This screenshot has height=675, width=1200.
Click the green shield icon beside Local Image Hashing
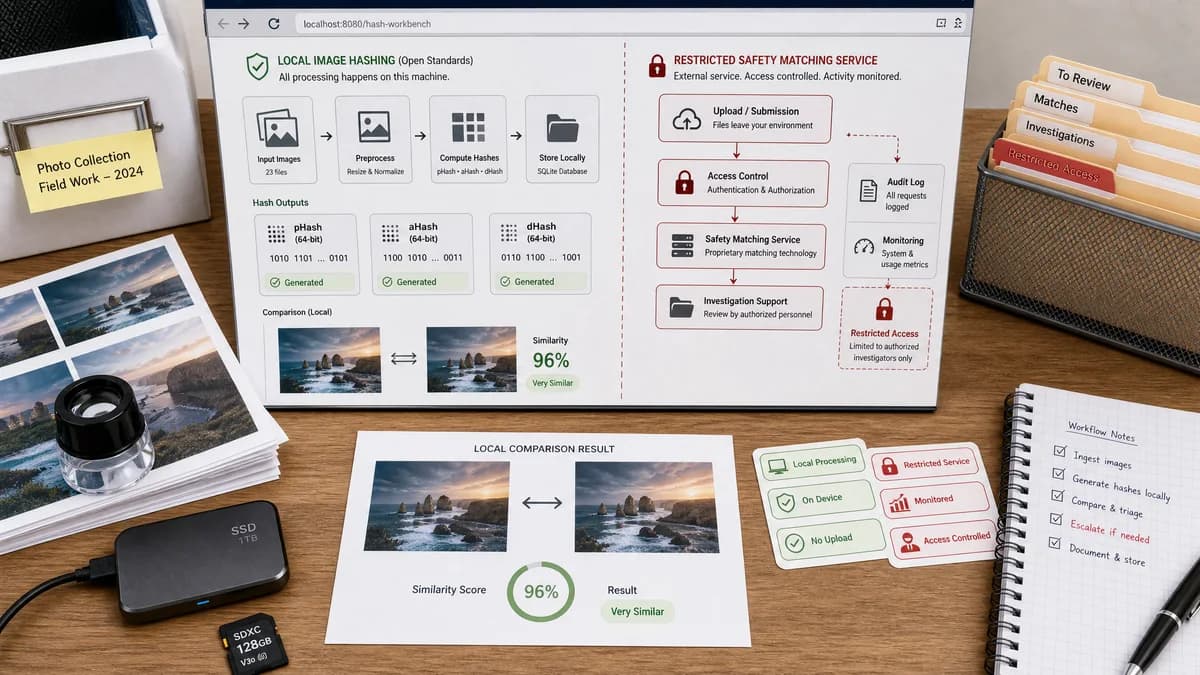coord(258,67)
